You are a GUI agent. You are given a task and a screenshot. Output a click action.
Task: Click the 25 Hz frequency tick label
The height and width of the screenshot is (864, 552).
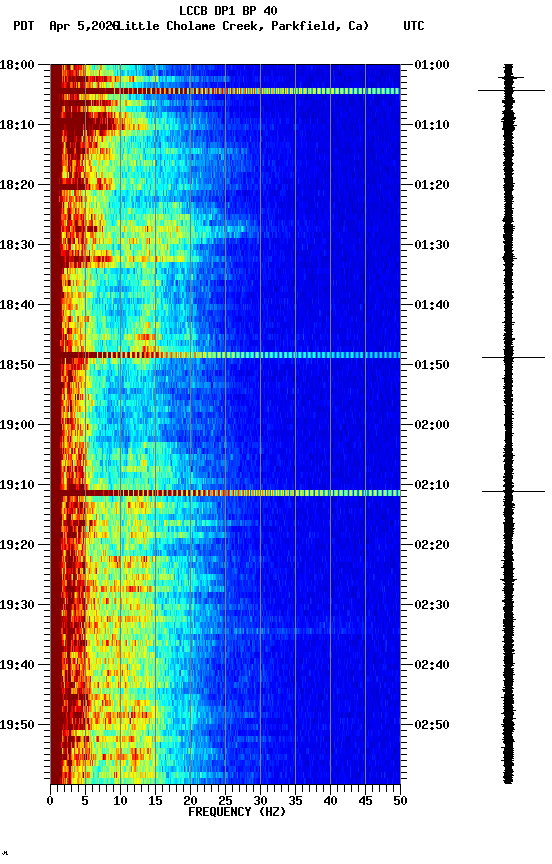[225, 801]
